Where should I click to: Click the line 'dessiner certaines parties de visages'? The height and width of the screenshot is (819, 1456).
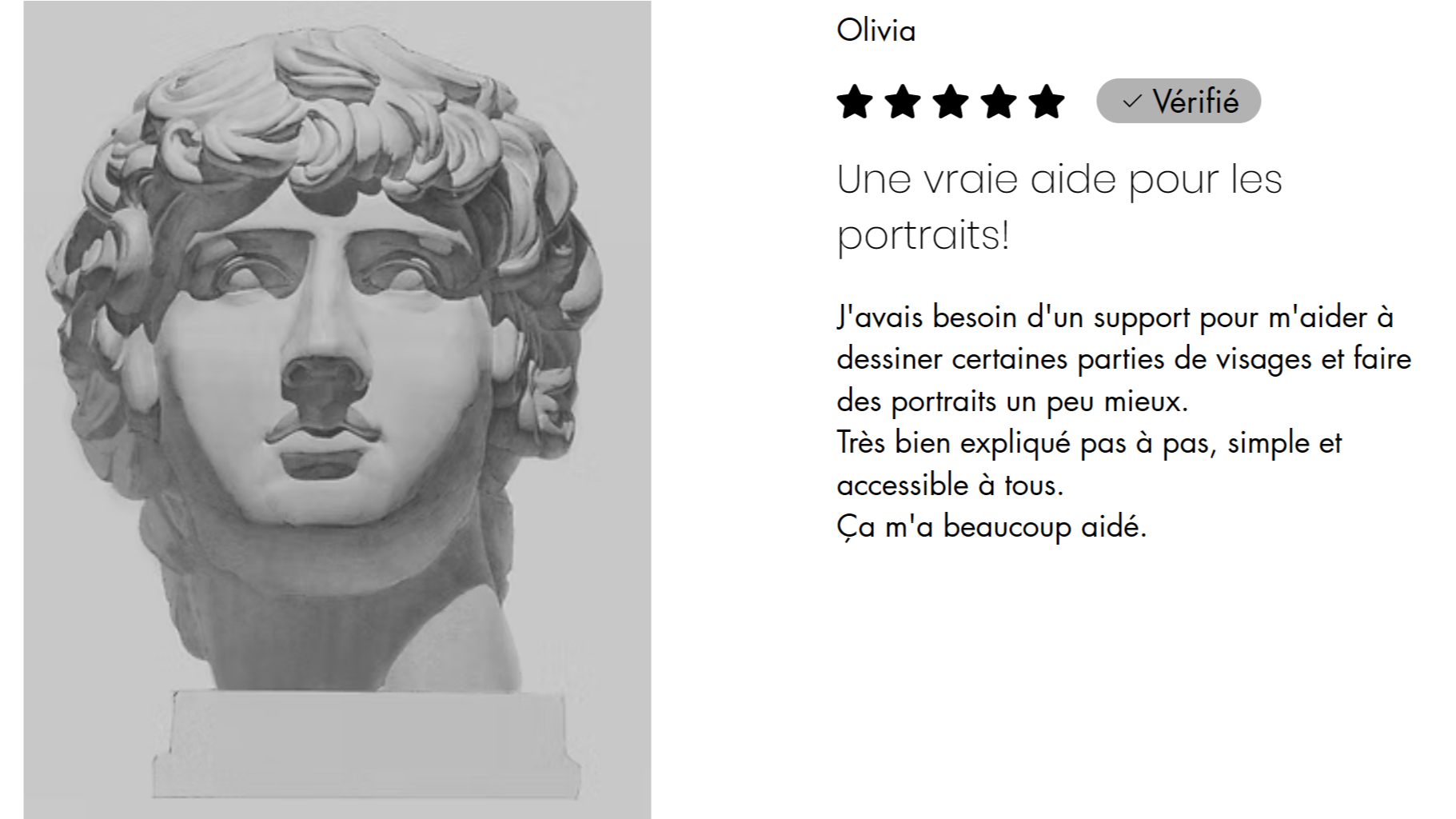tap(1124, 359)
